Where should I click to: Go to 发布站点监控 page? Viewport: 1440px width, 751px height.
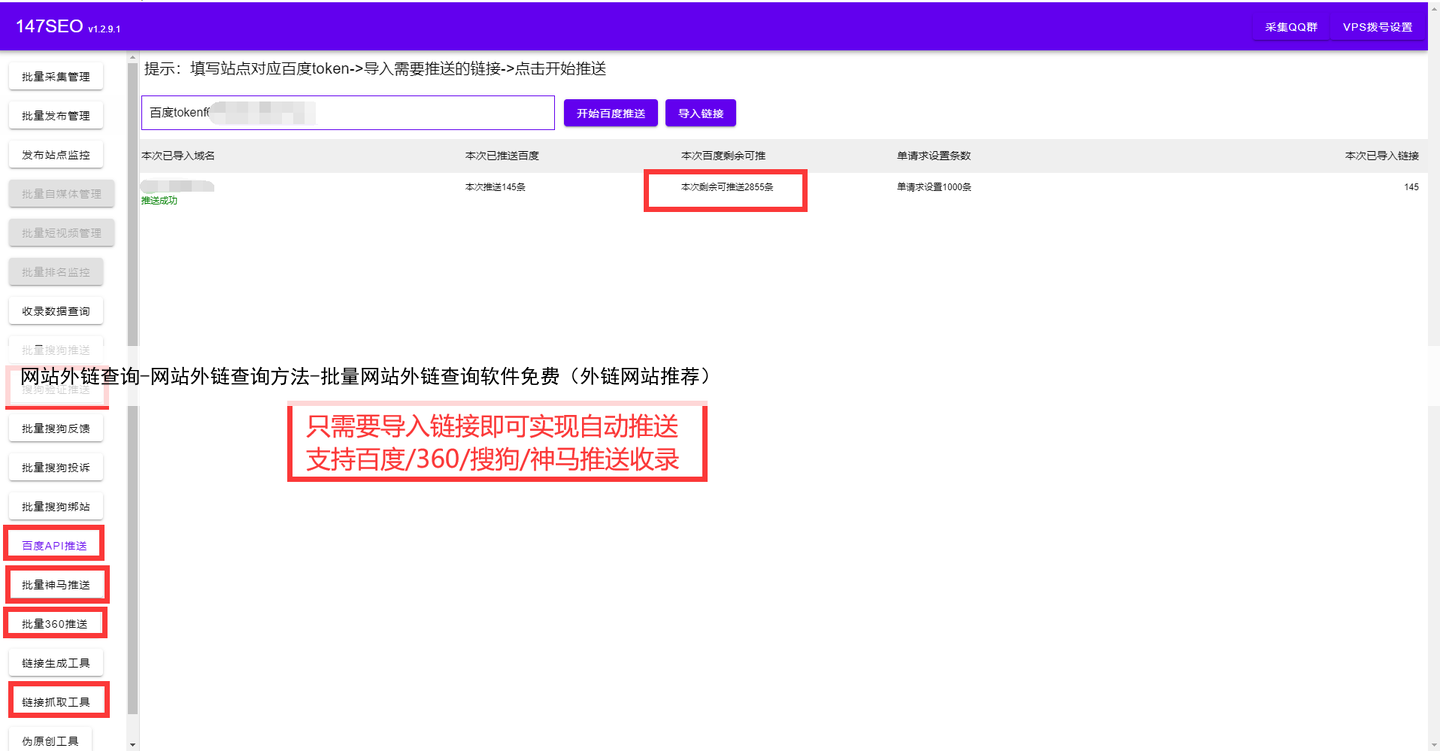56,155
